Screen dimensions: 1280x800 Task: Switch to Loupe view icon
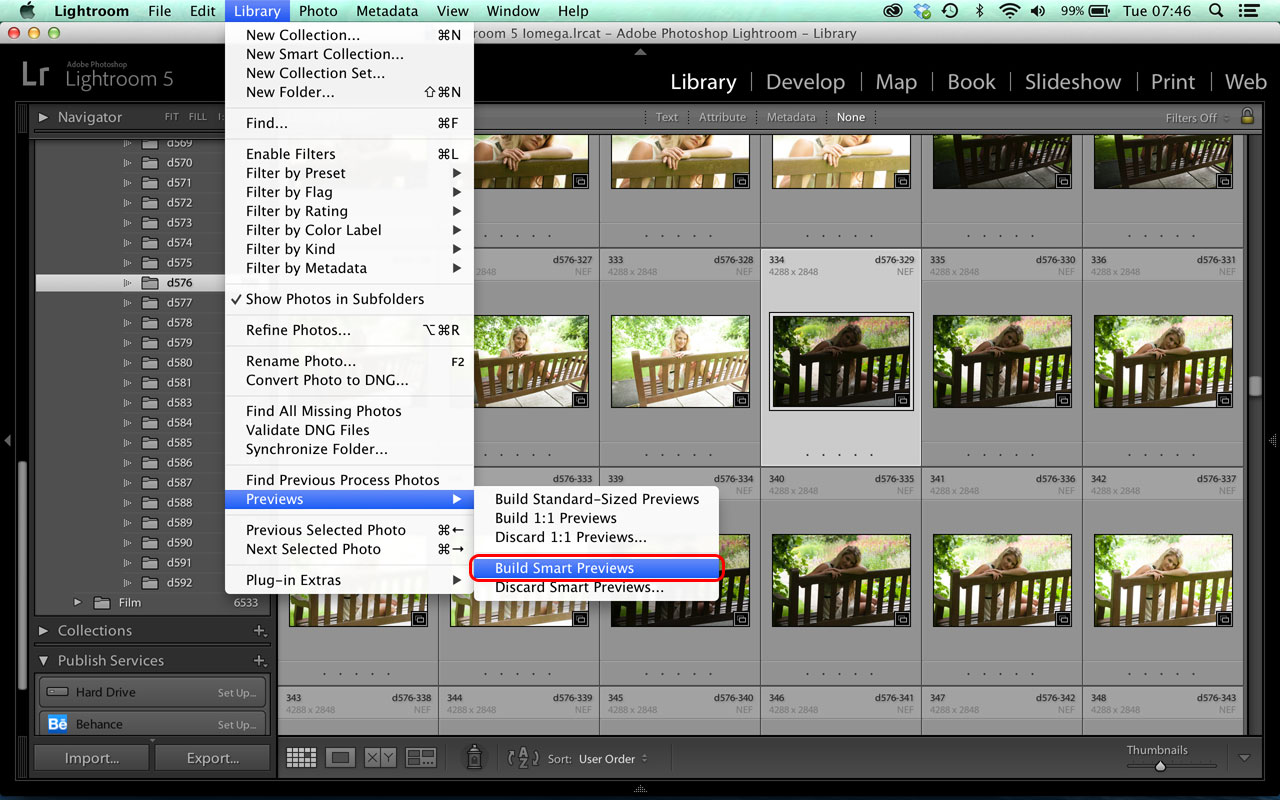(340, 758)
